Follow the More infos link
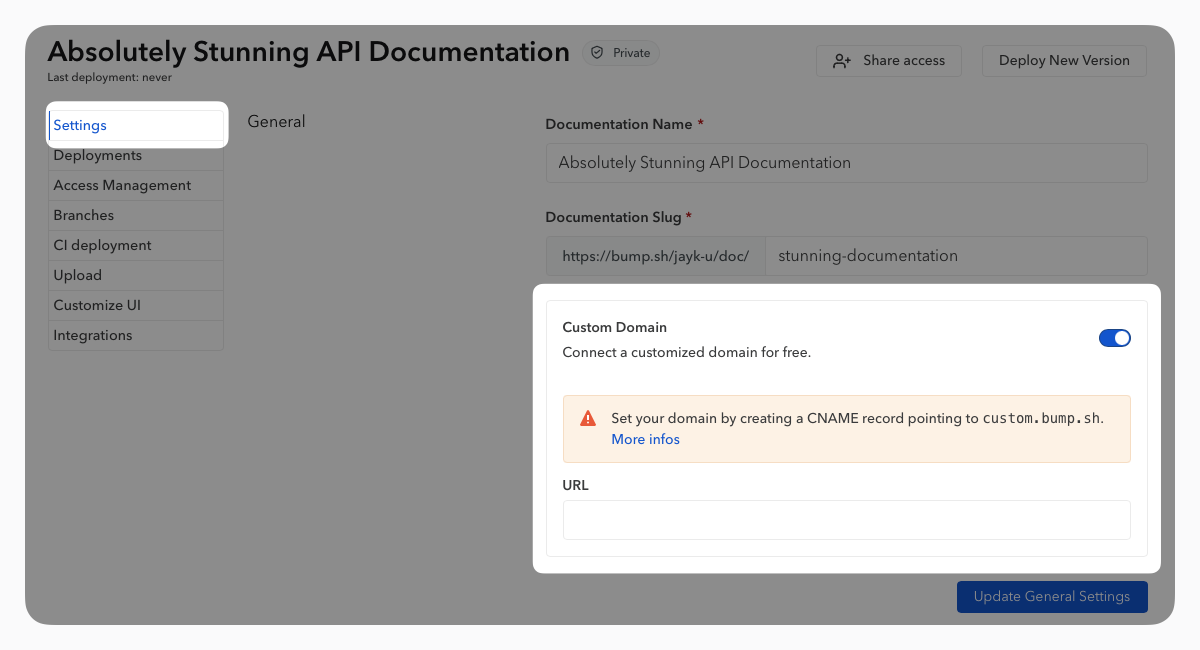Viewport: 1200px width, 650px height. pos(645,440)
